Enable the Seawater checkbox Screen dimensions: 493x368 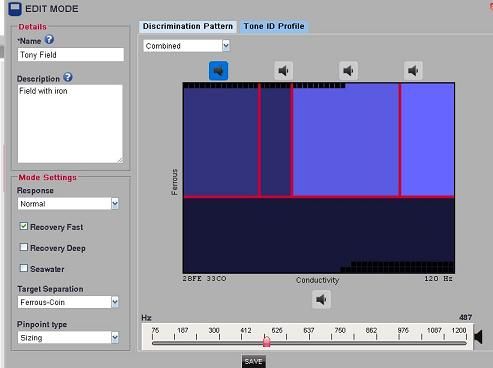click(x=24, y=268)
